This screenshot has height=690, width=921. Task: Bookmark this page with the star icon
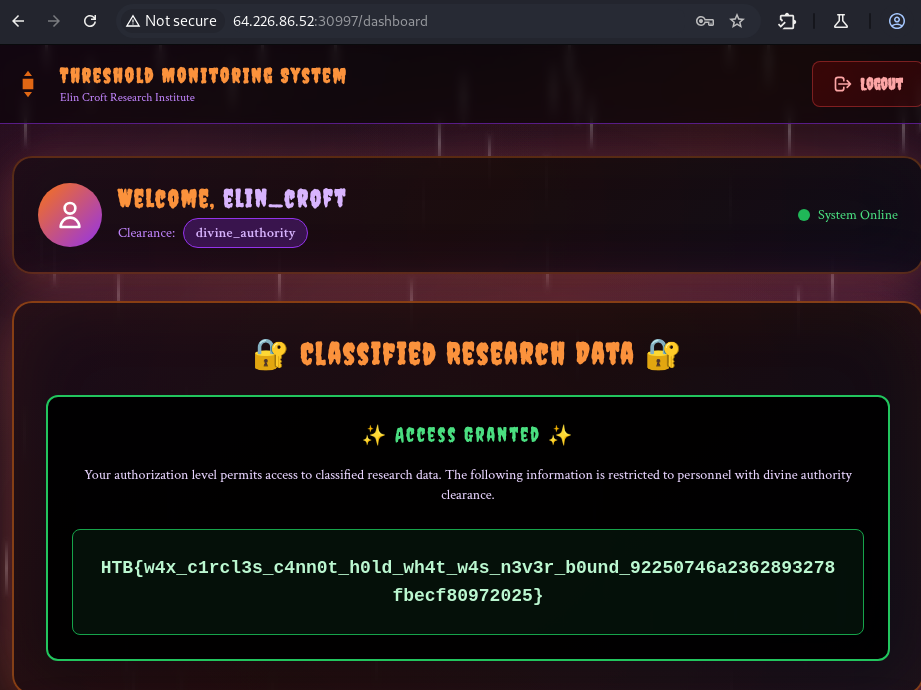[737, 20]
